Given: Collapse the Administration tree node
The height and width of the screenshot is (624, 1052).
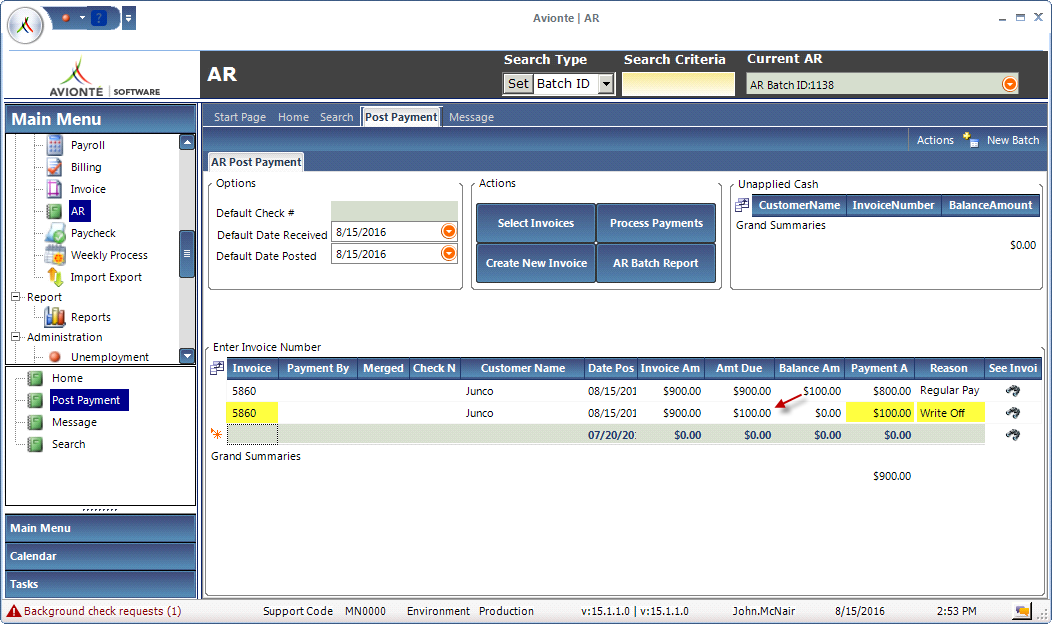Looking at the screenshot, I should pyautogui.click(x=16, y=337).
